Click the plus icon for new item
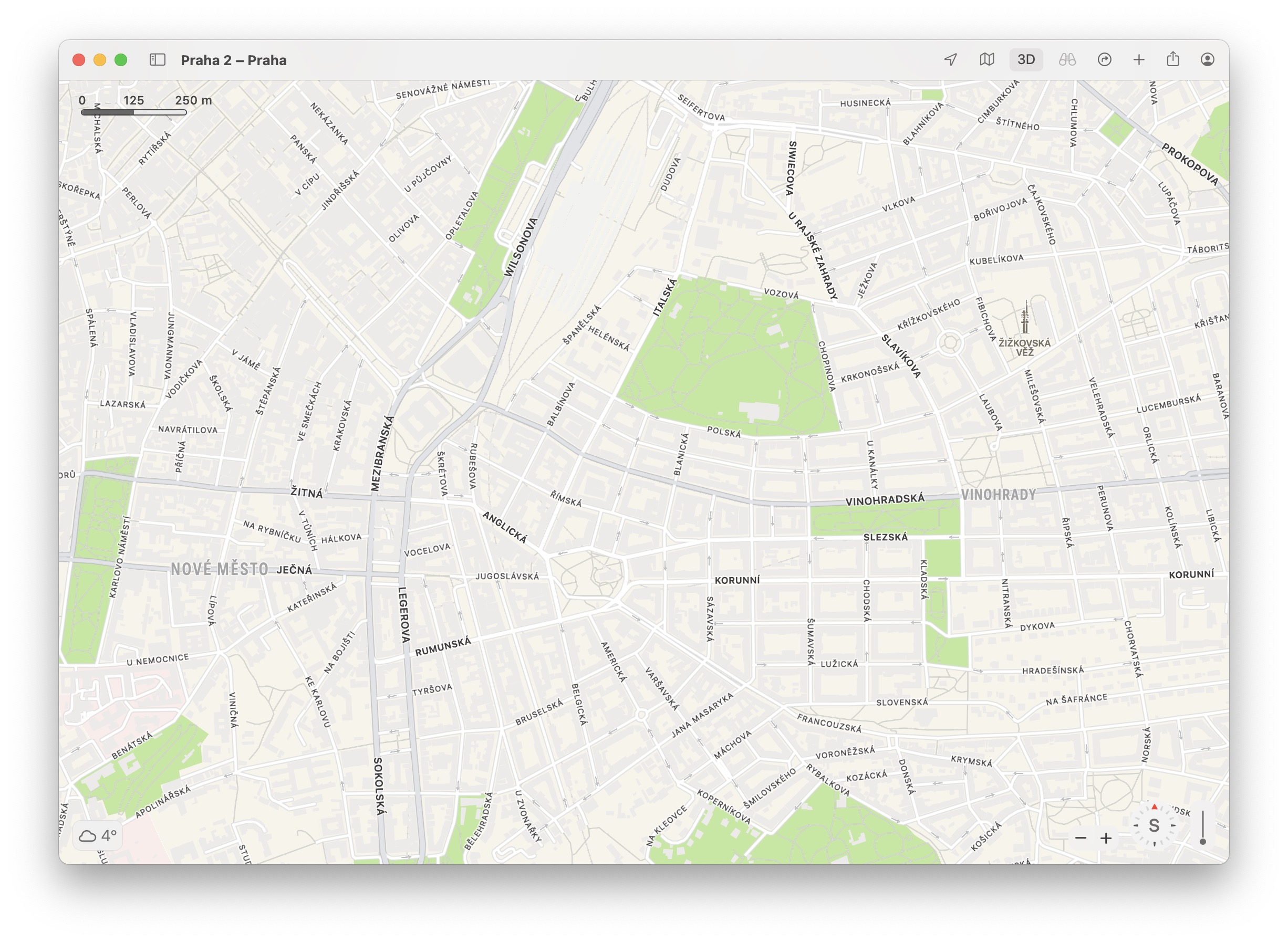This screenshot has width=1288, height=942. click(1138, 60)
